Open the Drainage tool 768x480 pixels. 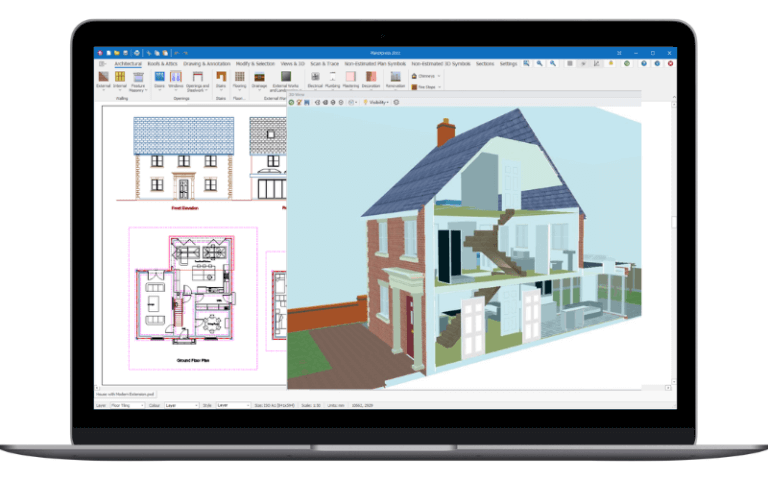click(x=259, y=80)
